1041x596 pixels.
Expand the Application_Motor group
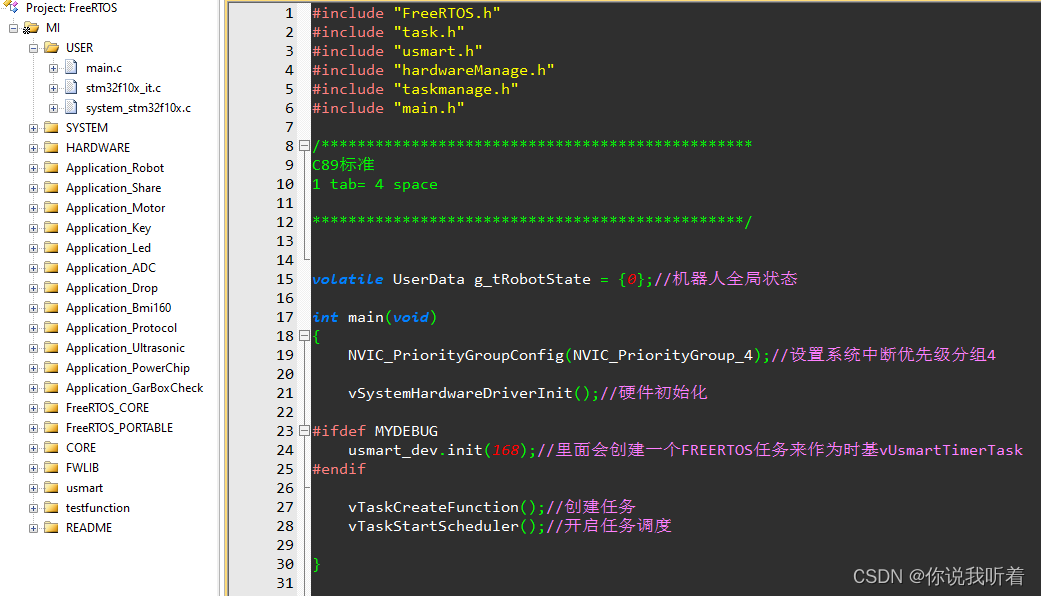[33, 208]
